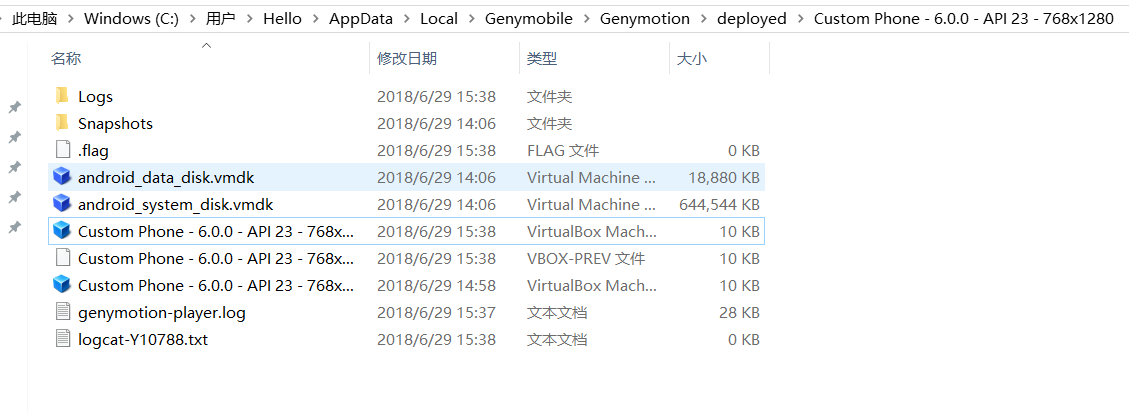Expand the chevron after Genymobile in the path
1129x412 pixels.
(x=586, y=19)
